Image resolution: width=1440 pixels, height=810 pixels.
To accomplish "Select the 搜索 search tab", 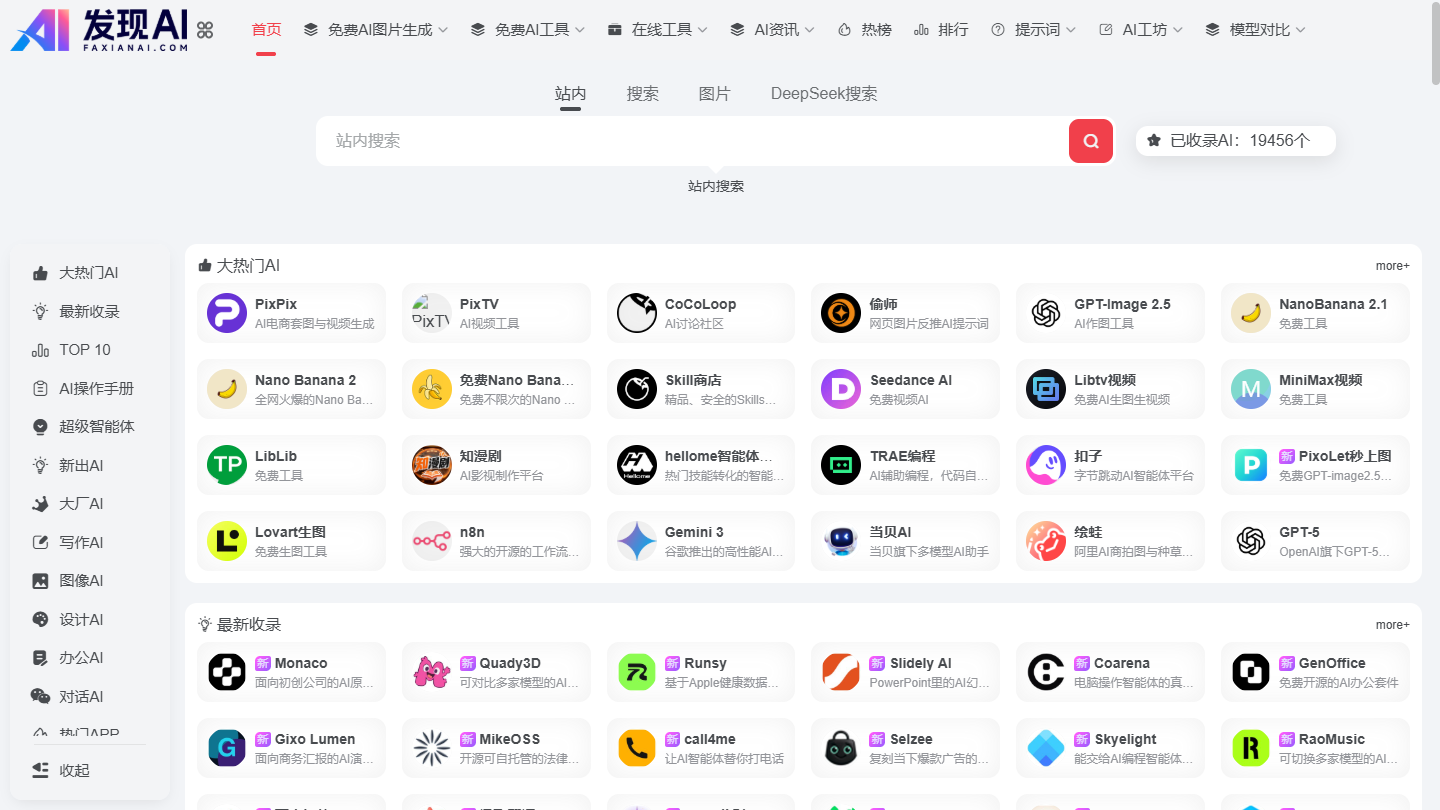I will click(643, 94).
